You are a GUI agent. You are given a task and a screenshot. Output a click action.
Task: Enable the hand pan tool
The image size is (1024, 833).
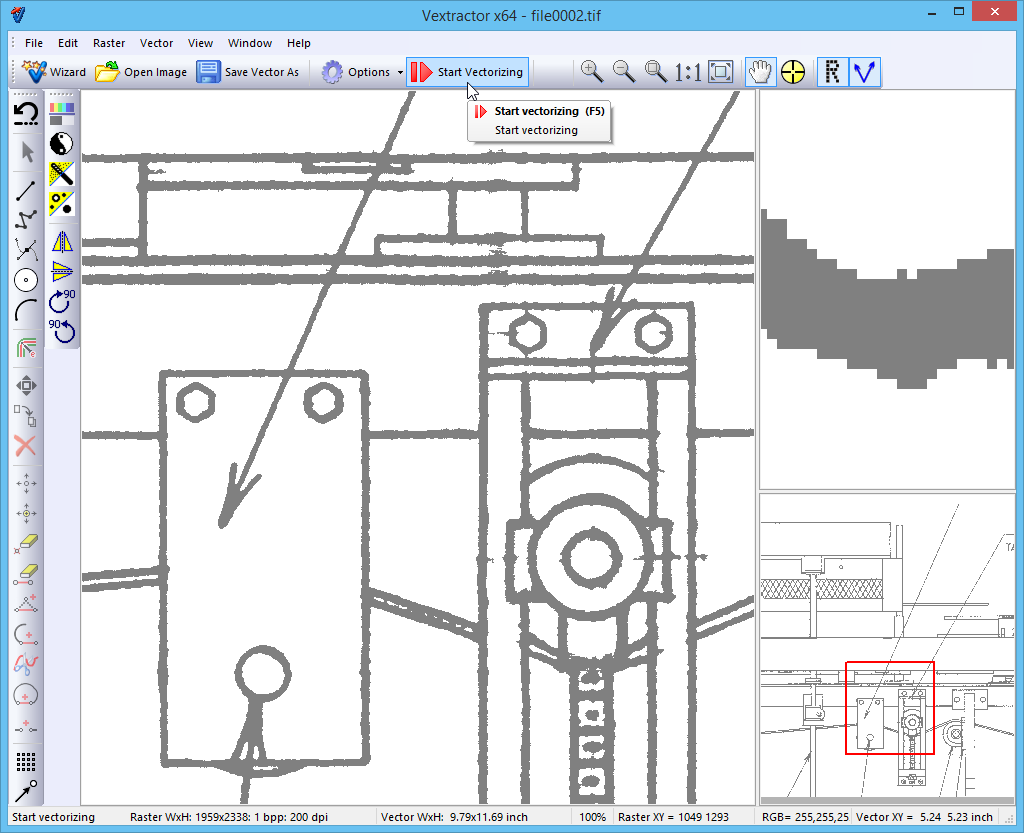click(760, 72)
